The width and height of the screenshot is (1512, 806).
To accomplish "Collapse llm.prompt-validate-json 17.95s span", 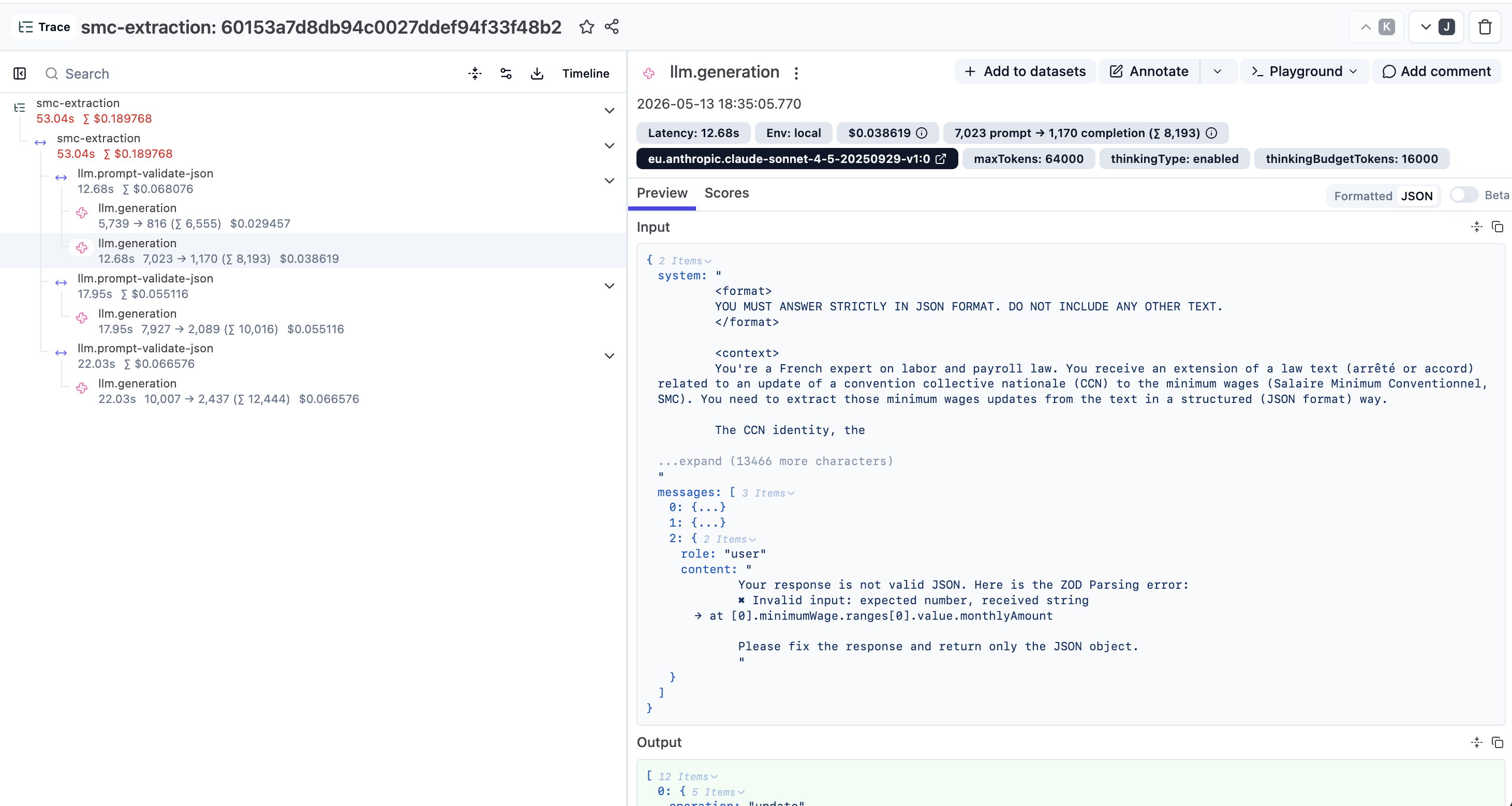I will click(609, 286).
